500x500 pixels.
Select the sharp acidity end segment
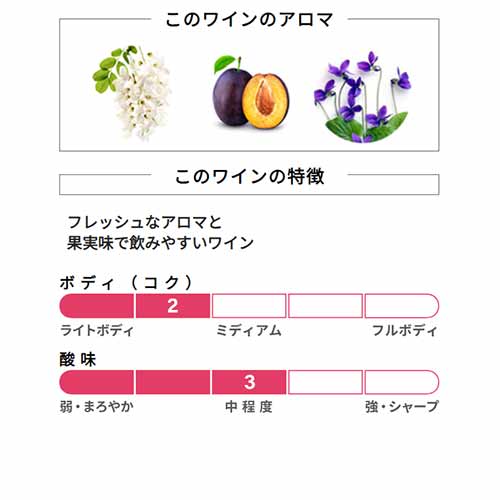pos(402,382)
